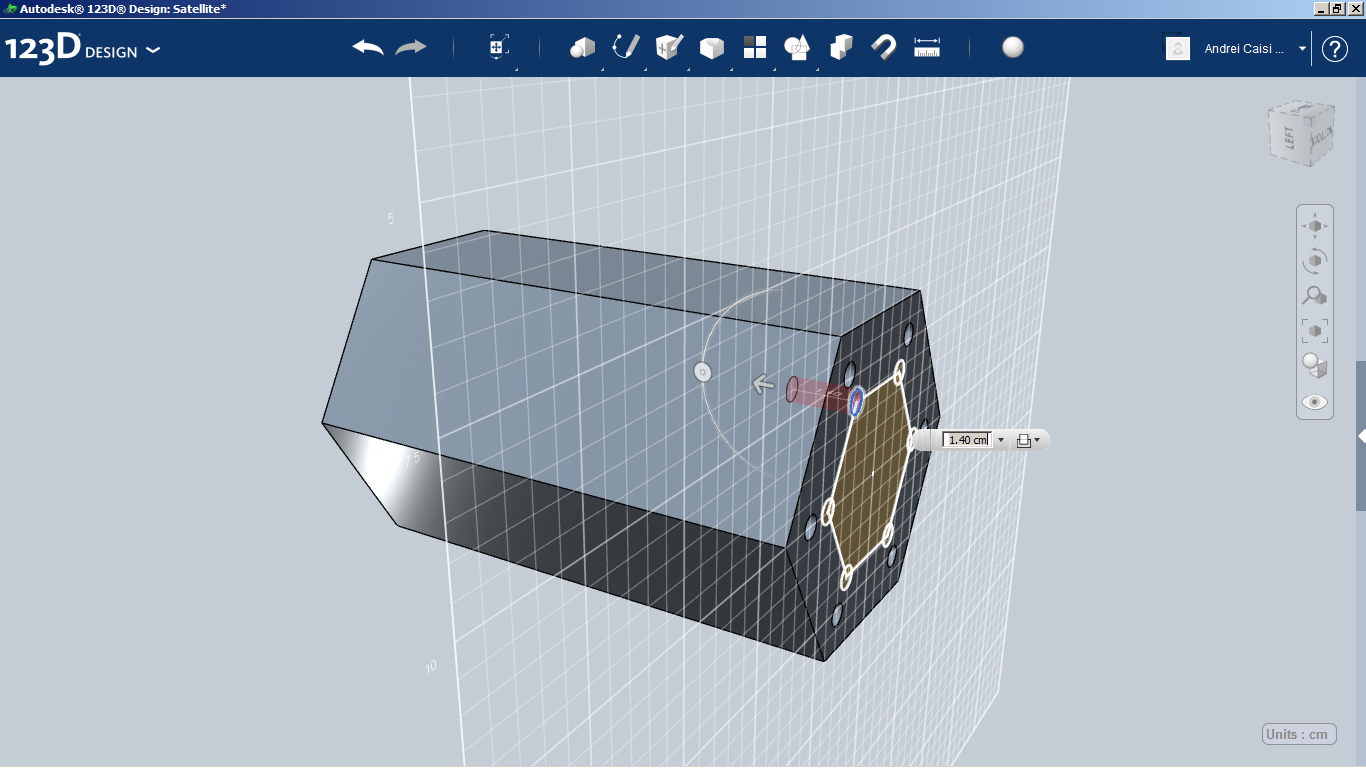Open the Combine tool
The height and width of the screenshot is (768, 1366).
[841, 47]
